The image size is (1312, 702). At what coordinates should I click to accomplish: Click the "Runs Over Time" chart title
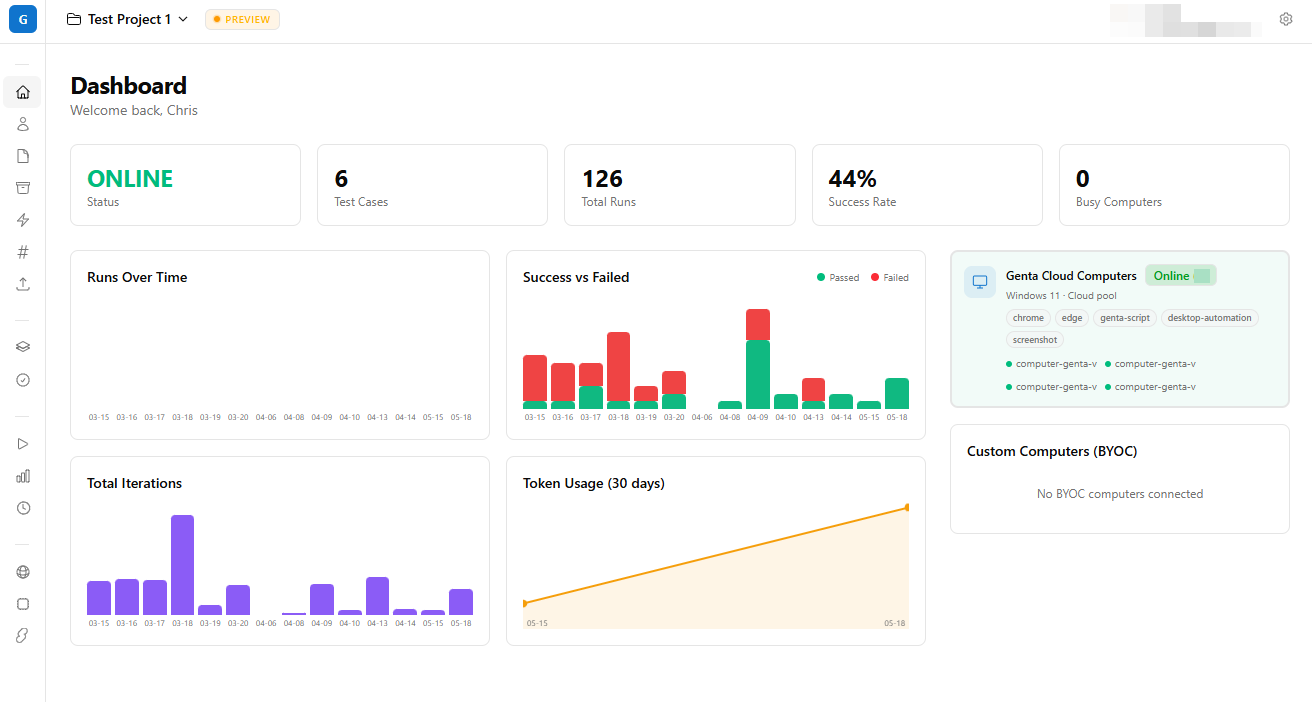[137, 277]
